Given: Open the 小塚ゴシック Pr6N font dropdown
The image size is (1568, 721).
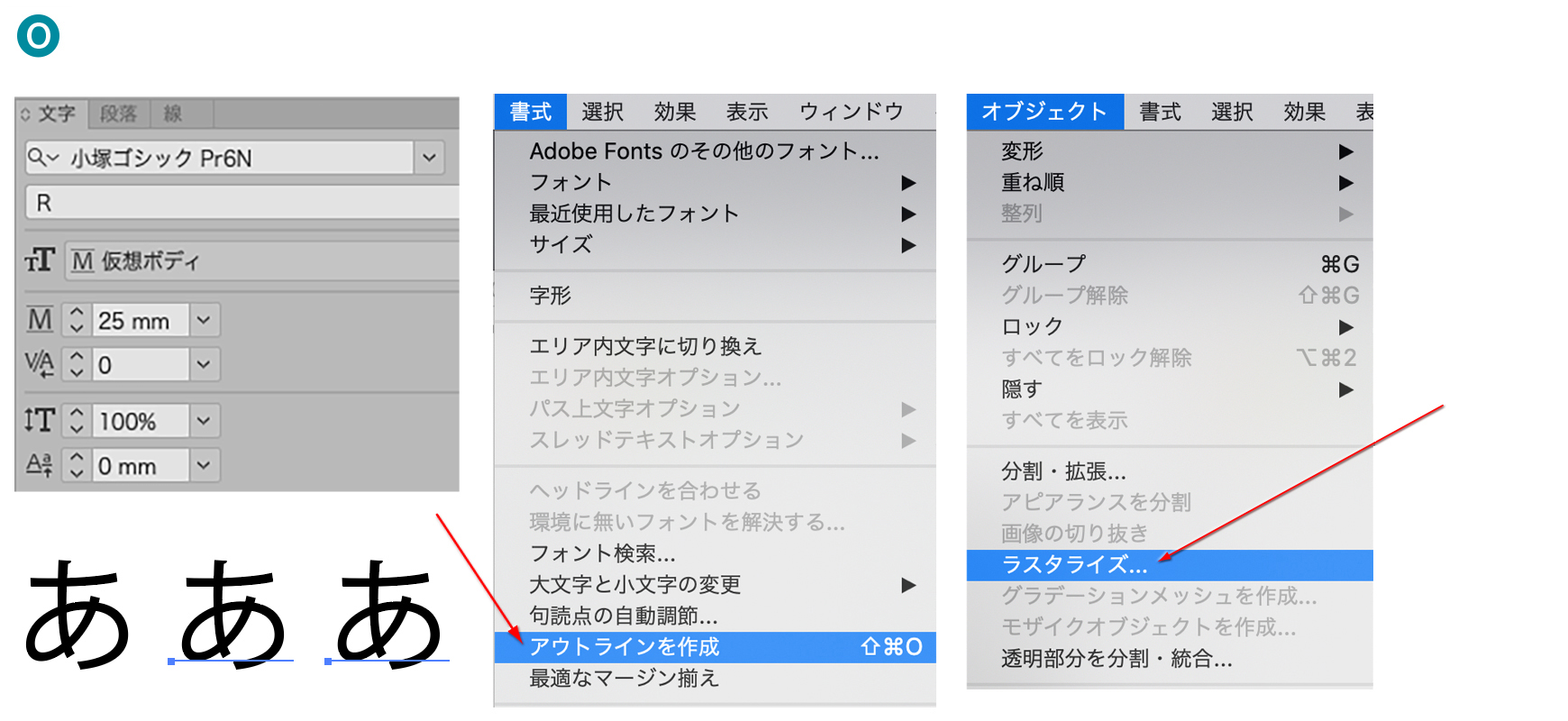Looking at the screenshot, I should tap(429, 158).
